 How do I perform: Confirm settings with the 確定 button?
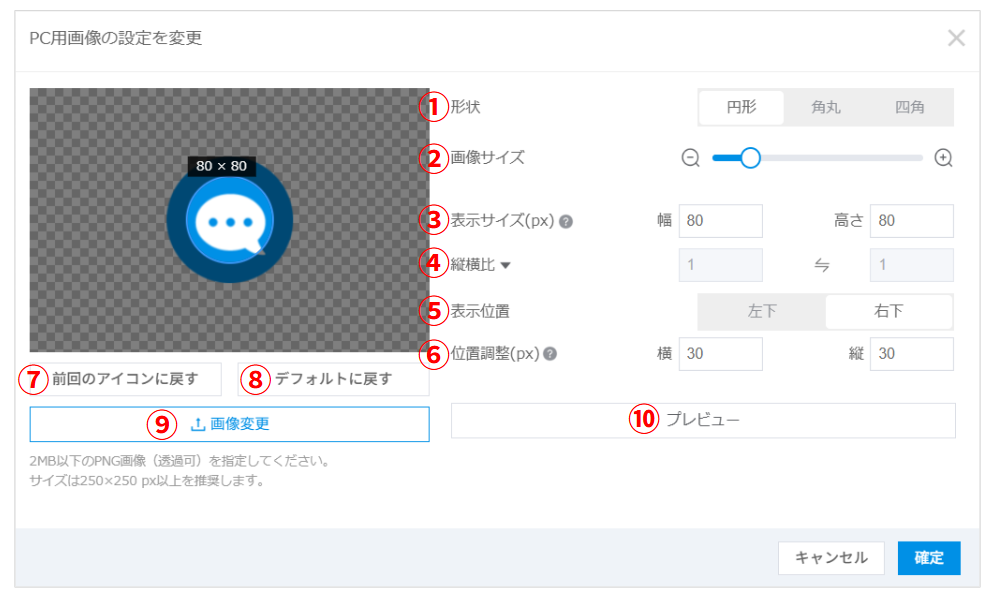point(929,558)
